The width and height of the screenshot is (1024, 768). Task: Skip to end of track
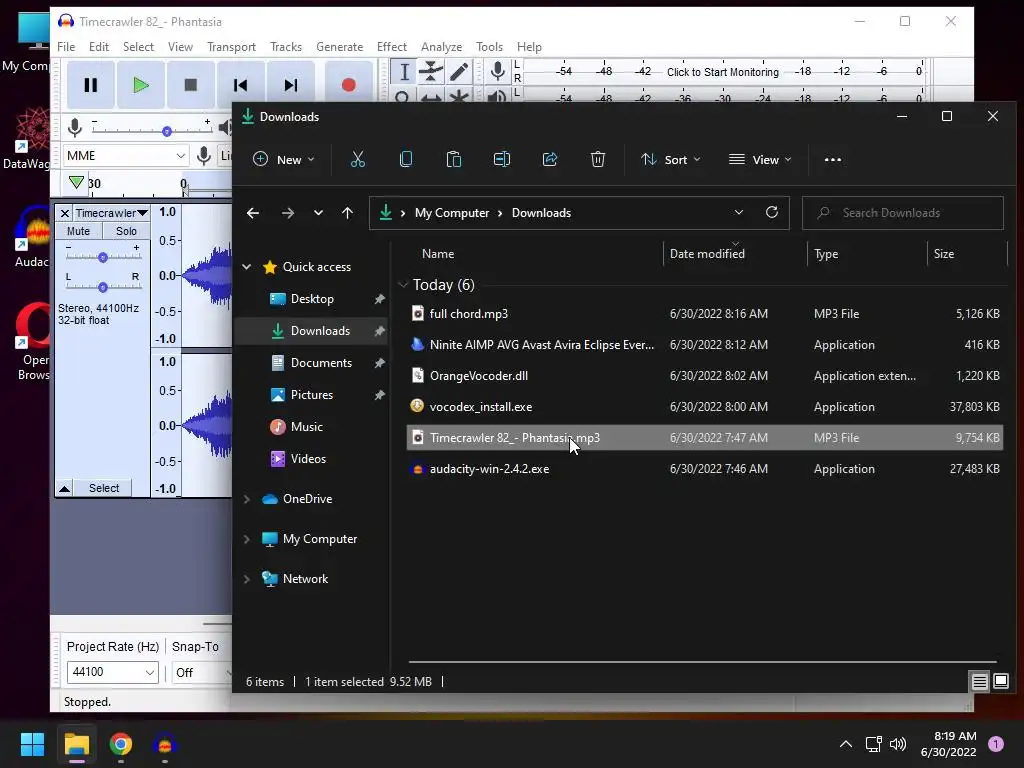[291, 85]
